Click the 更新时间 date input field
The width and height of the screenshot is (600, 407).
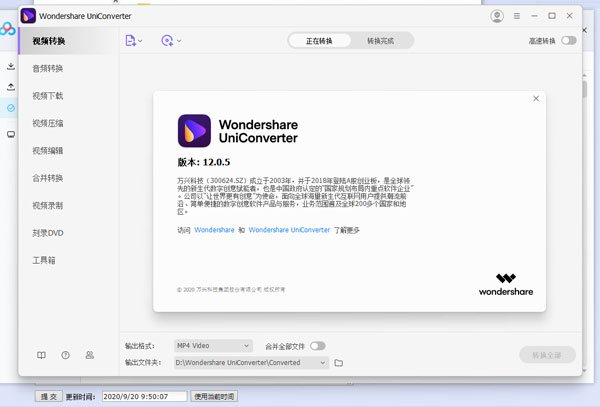(x=145, y=397)
